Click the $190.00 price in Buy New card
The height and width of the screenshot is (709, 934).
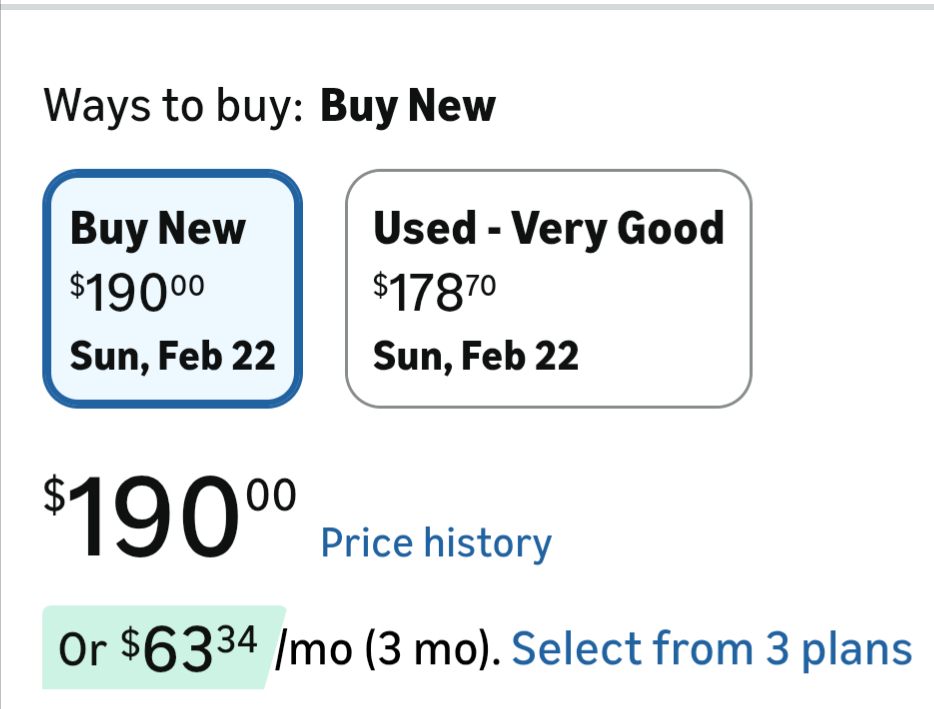click(x=137, y=291)
